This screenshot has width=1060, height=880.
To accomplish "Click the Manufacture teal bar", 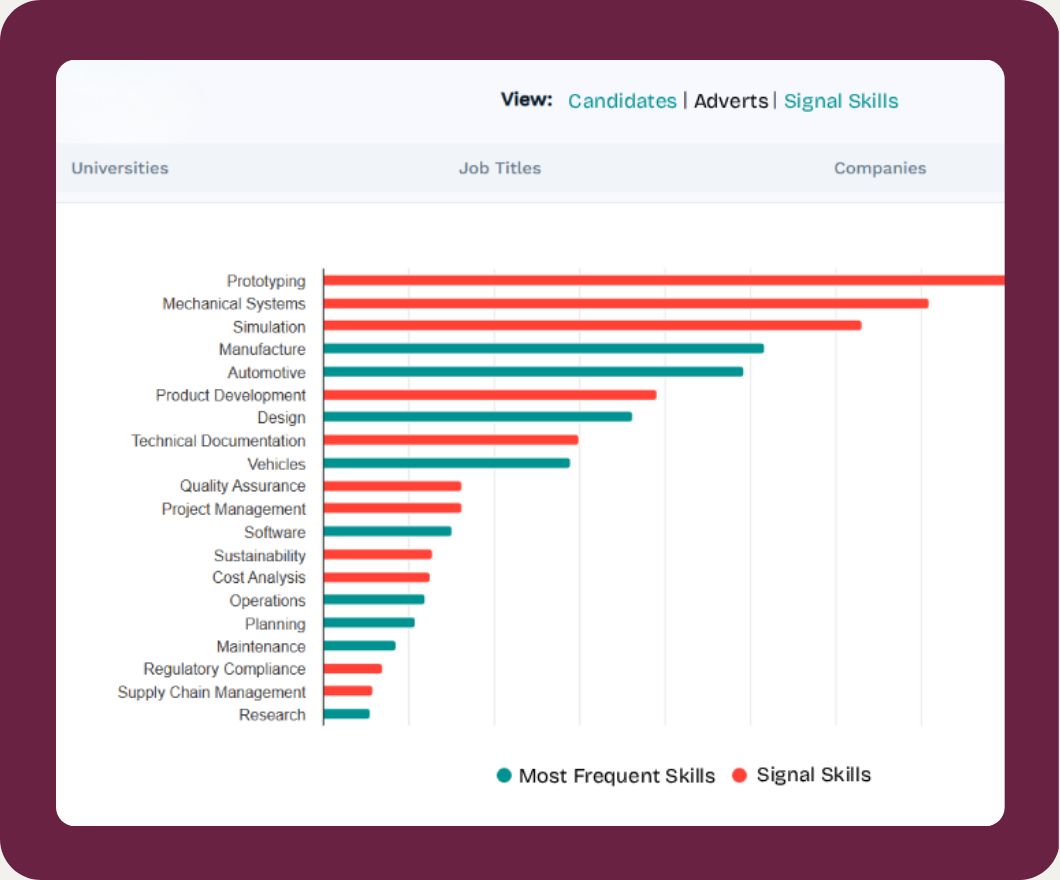I will pos(543,349).
